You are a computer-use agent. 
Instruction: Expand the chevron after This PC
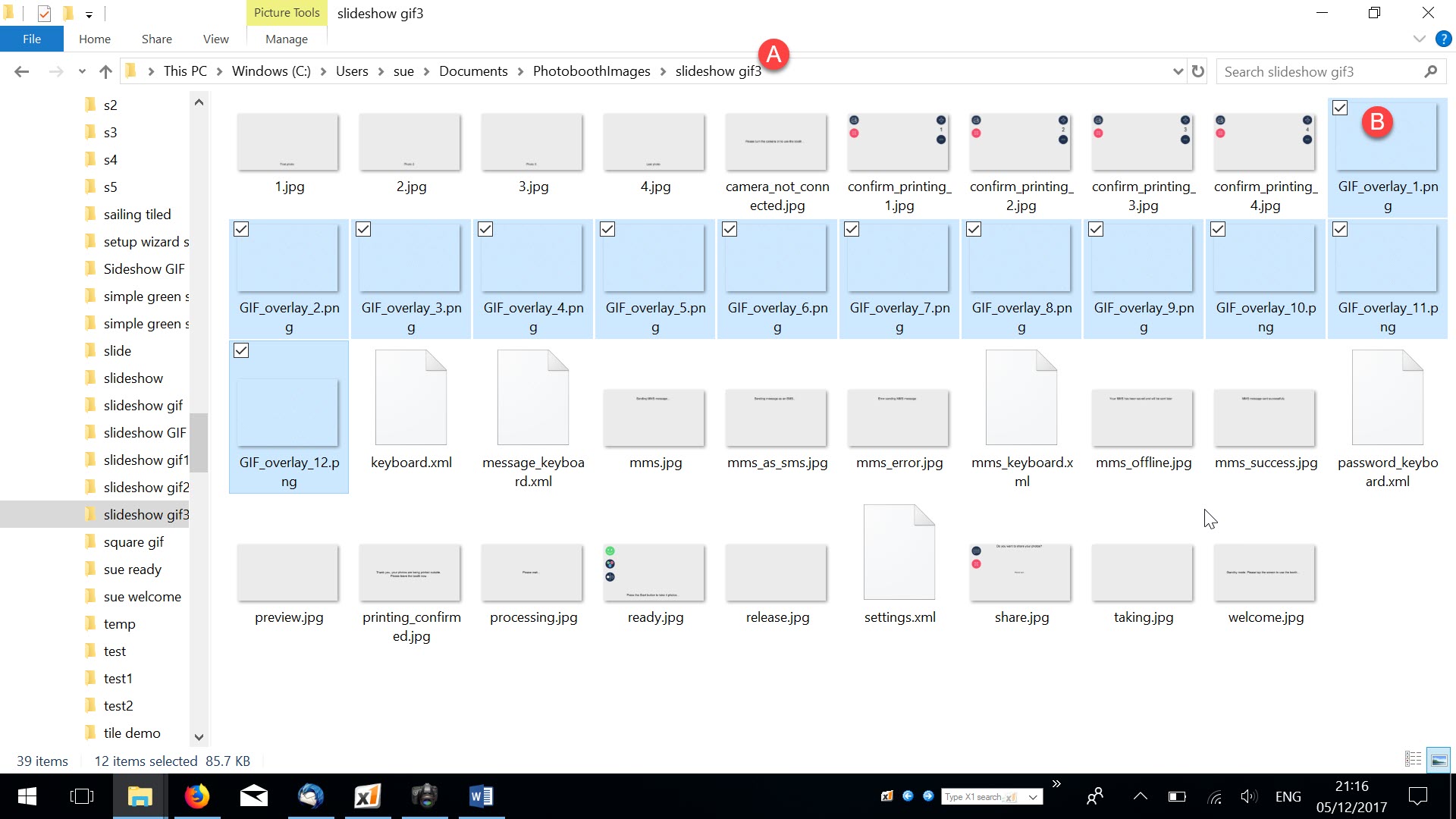219,71
